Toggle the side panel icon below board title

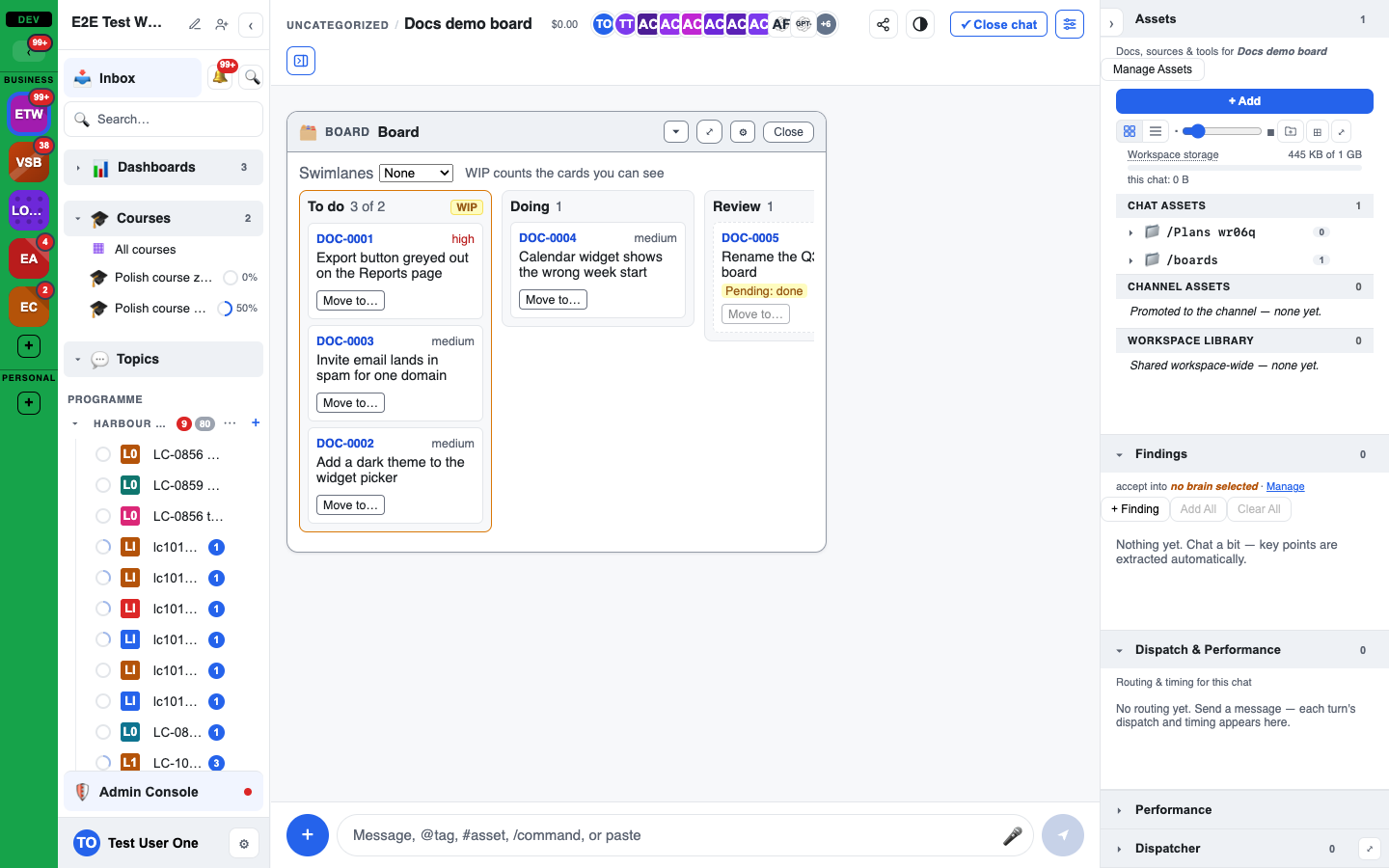pos(301,61)
